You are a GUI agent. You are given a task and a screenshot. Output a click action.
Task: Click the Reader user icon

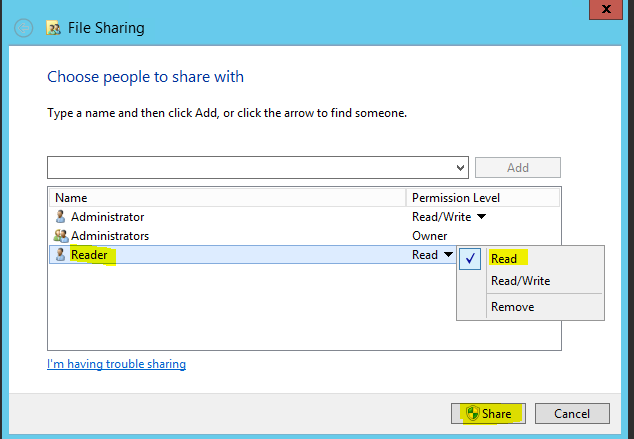(x=60, y=255)
